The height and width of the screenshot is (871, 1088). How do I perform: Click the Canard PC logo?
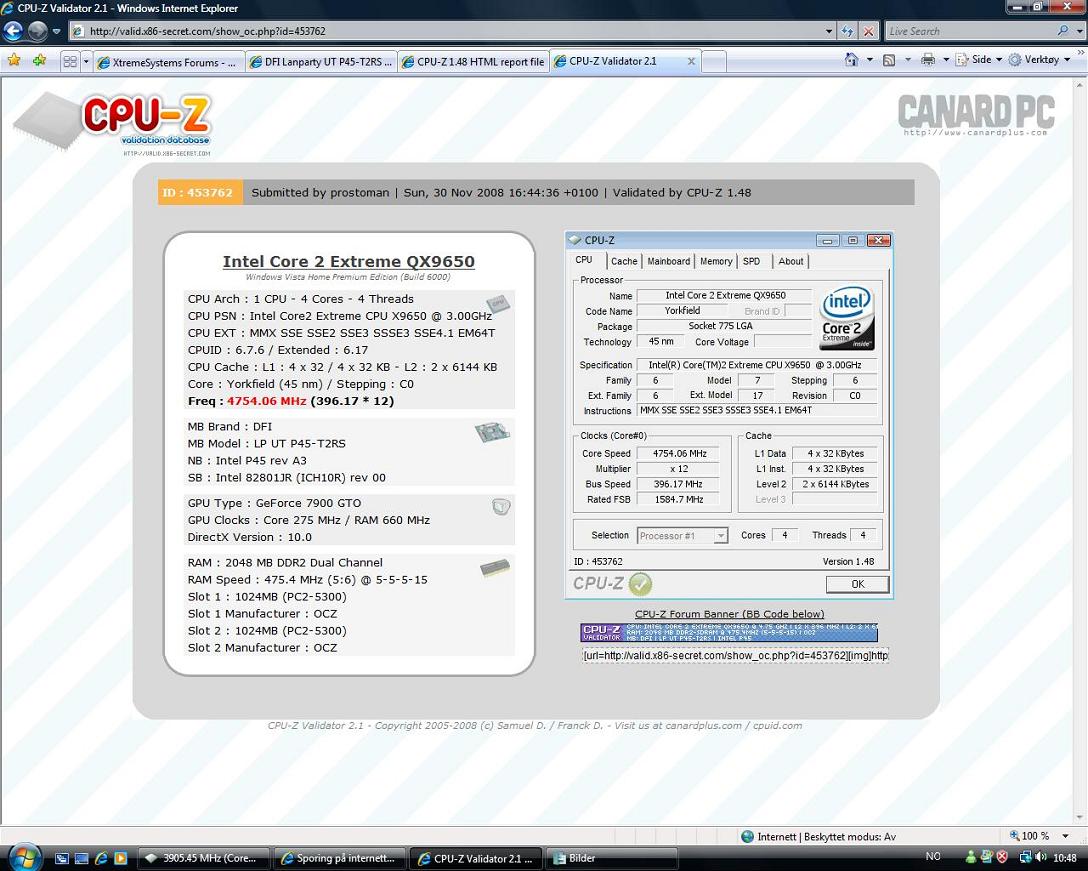[x=976, y=115]
